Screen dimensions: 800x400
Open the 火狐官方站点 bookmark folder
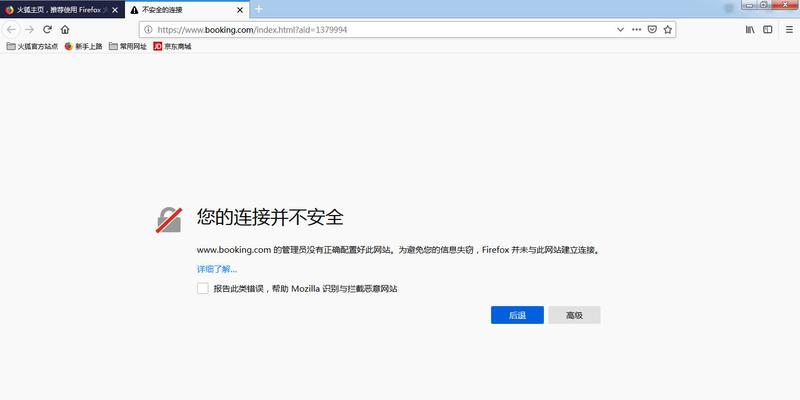click(32, 46)
